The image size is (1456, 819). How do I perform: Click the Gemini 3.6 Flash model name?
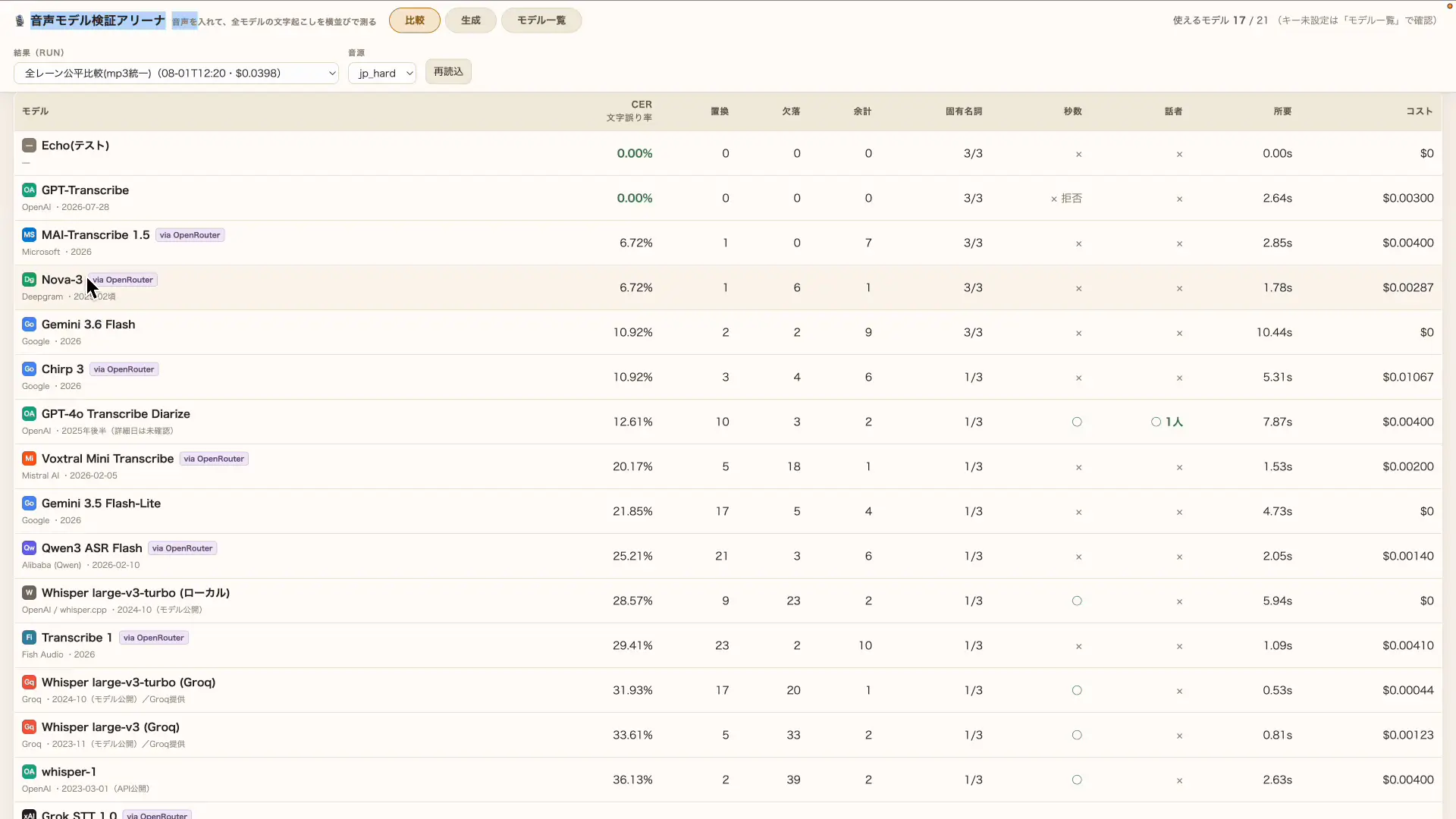click(89, 325)
